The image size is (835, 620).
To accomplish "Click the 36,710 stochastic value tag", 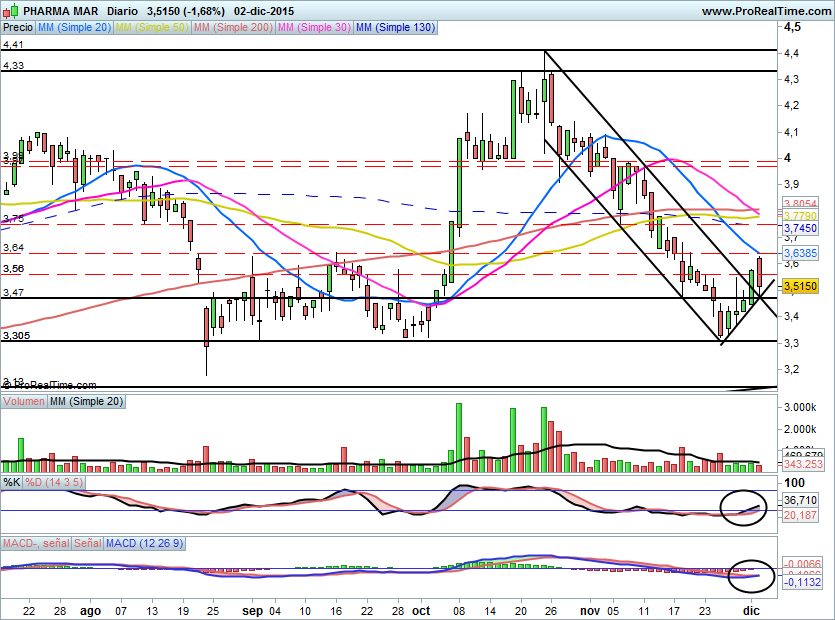I will point(800,500).
